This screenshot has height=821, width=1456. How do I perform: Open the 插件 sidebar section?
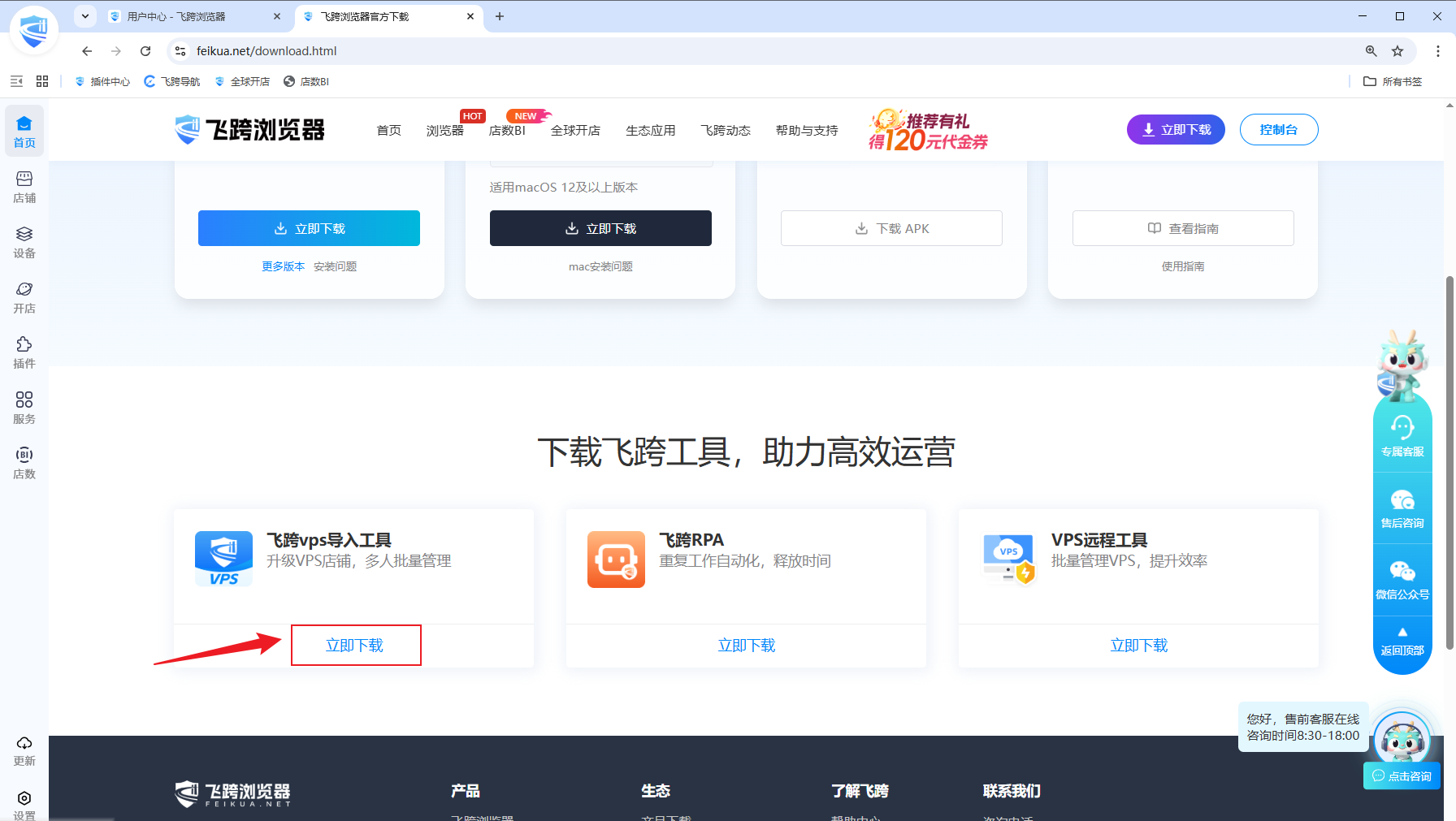coord(24,352)
